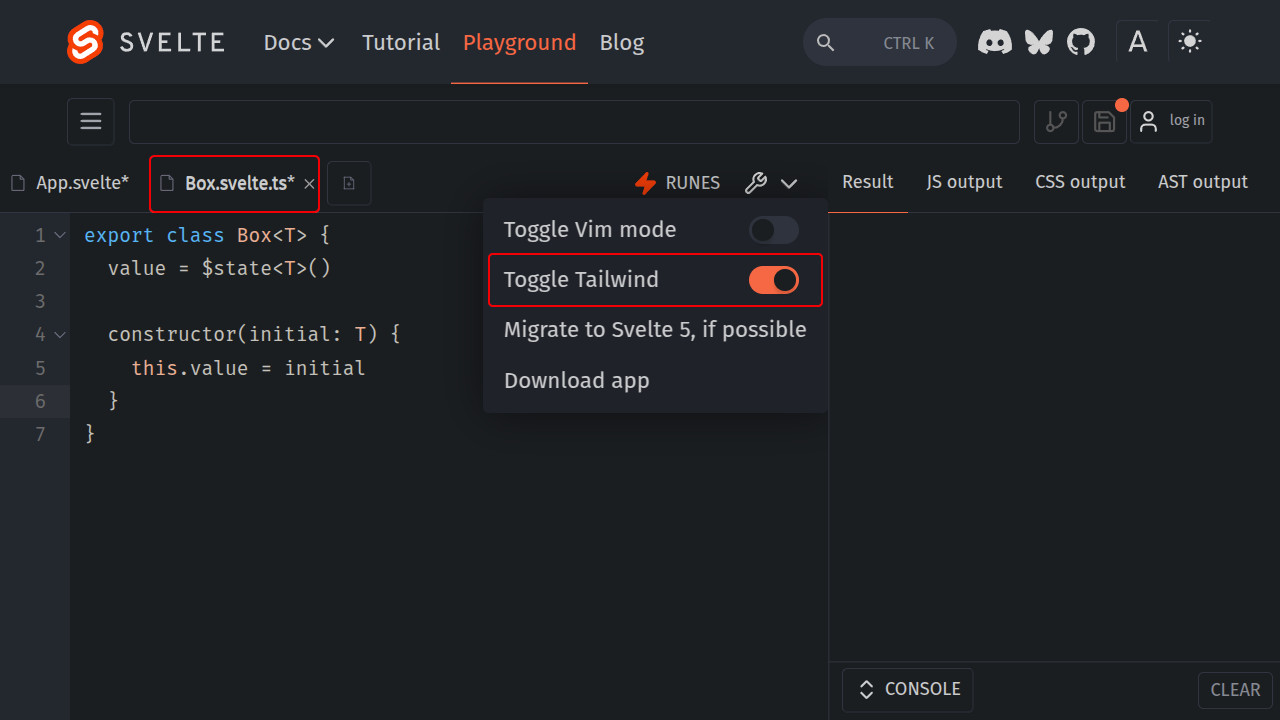Screen dimensions: 1280x720
Task: Click the new file icon
Action: [349, 183]
